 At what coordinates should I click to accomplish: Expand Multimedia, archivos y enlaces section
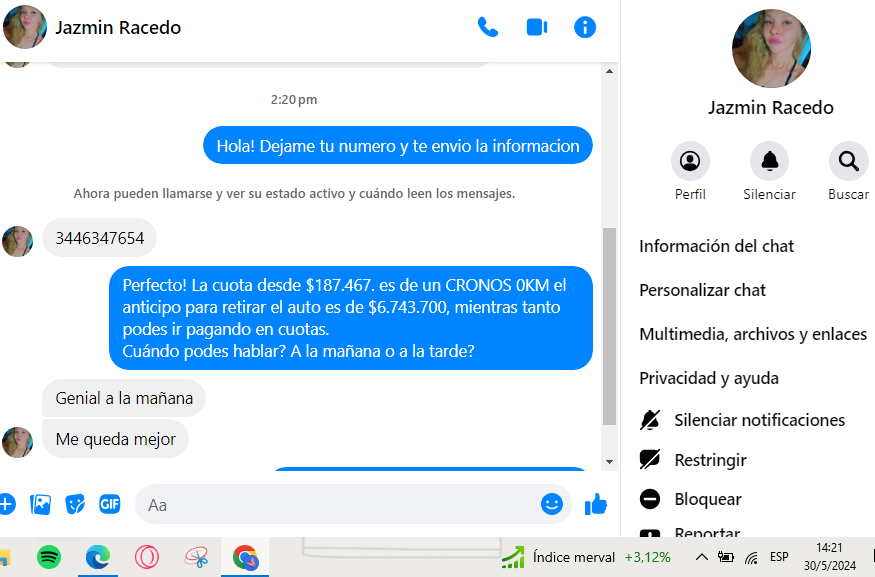[752, 334]
